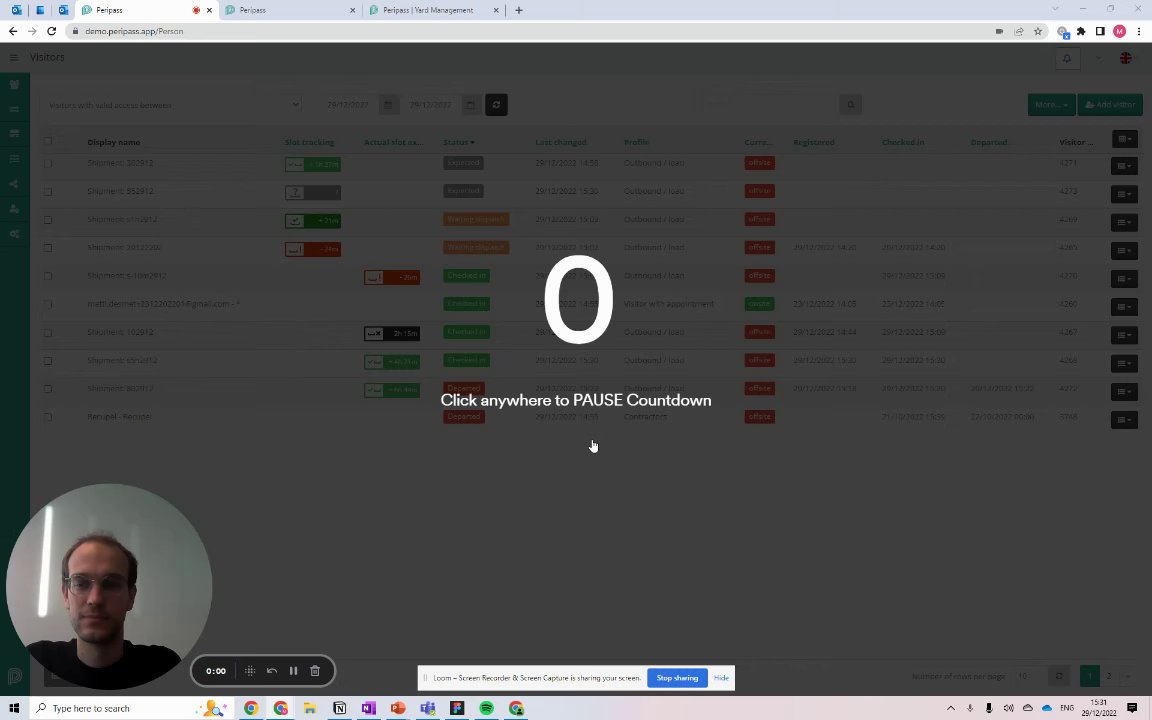The height and width of the screenshot is (720, 1152).
Task: Open row actions menu for visitor 4271
Action: pos(1124,166)
